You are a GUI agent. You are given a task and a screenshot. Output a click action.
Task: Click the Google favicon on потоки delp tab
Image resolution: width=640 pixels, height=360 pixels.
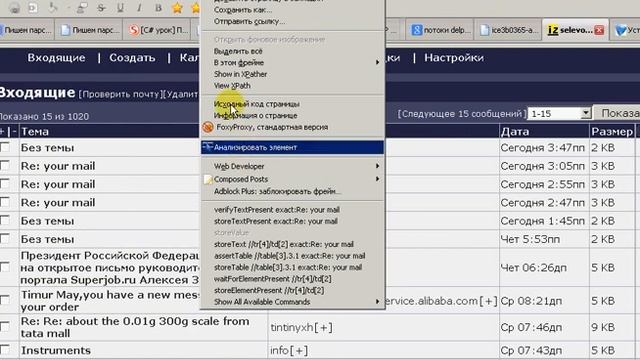point(416,30)
